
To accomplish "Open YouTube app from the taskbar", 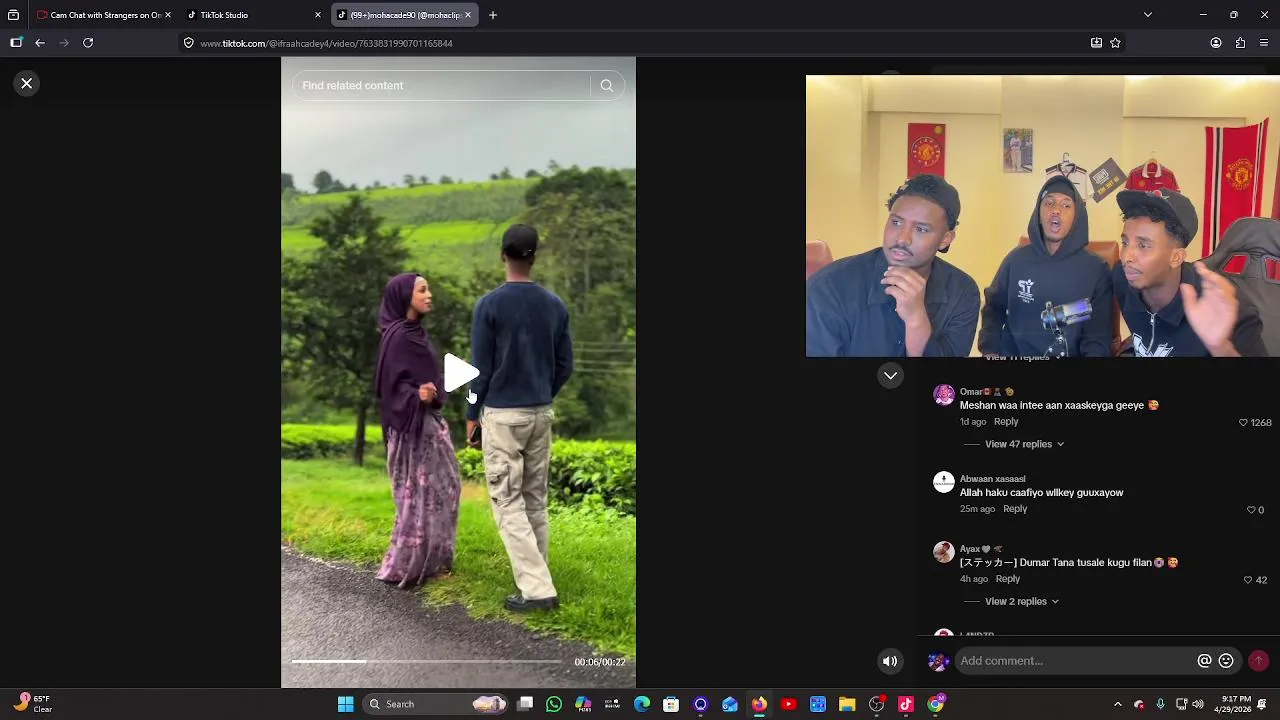I will pos(788,704).
